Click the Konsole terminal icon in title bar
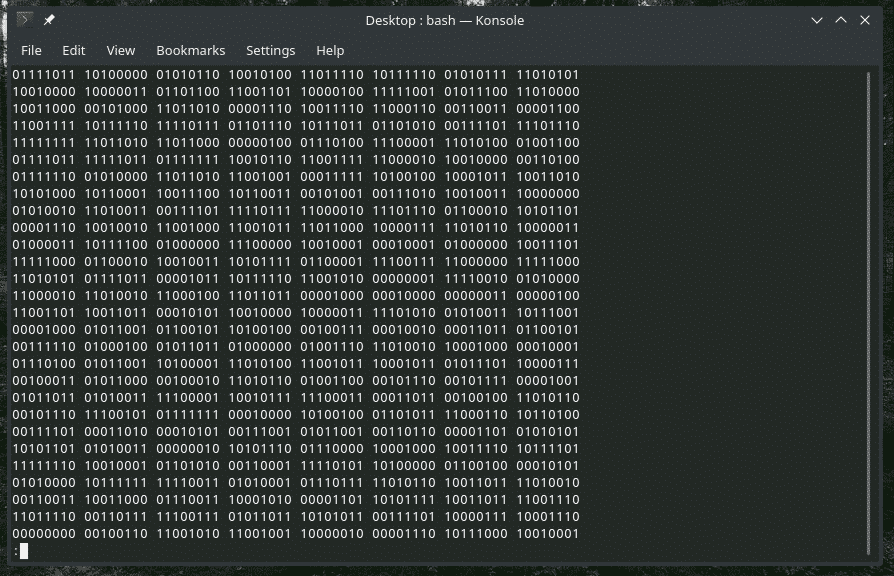Viewport: 894px width, 576px height. pos(25,20)
